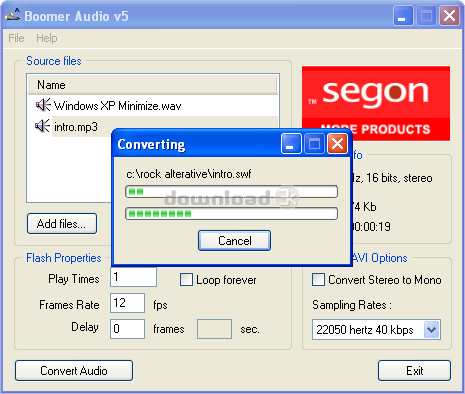This screenshot has width=465, height=394.
Task: Open the File menu
Action: [x=16, y=38]
